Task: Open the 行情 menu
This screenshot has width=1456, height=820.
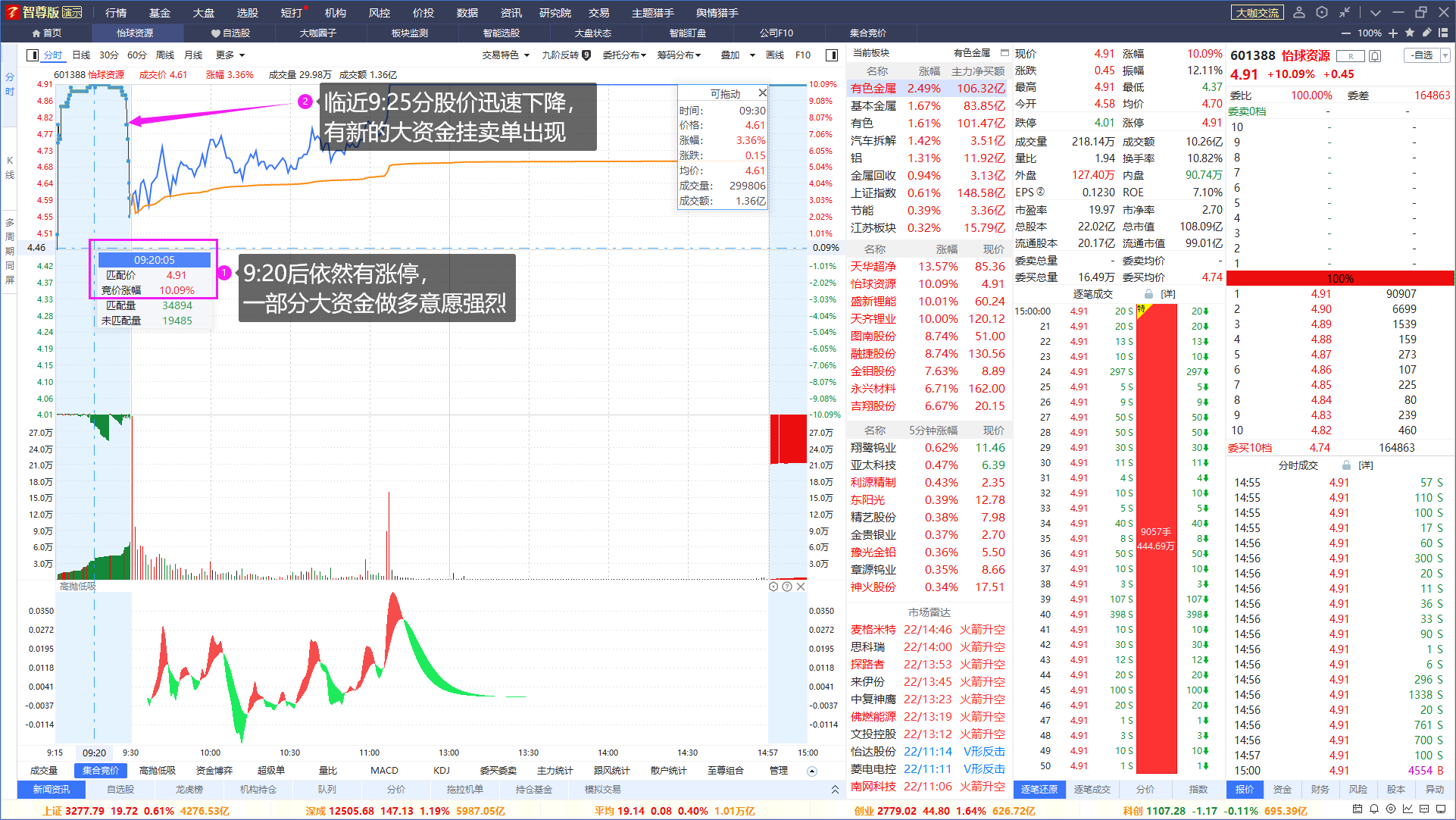Action: (116, 13)
